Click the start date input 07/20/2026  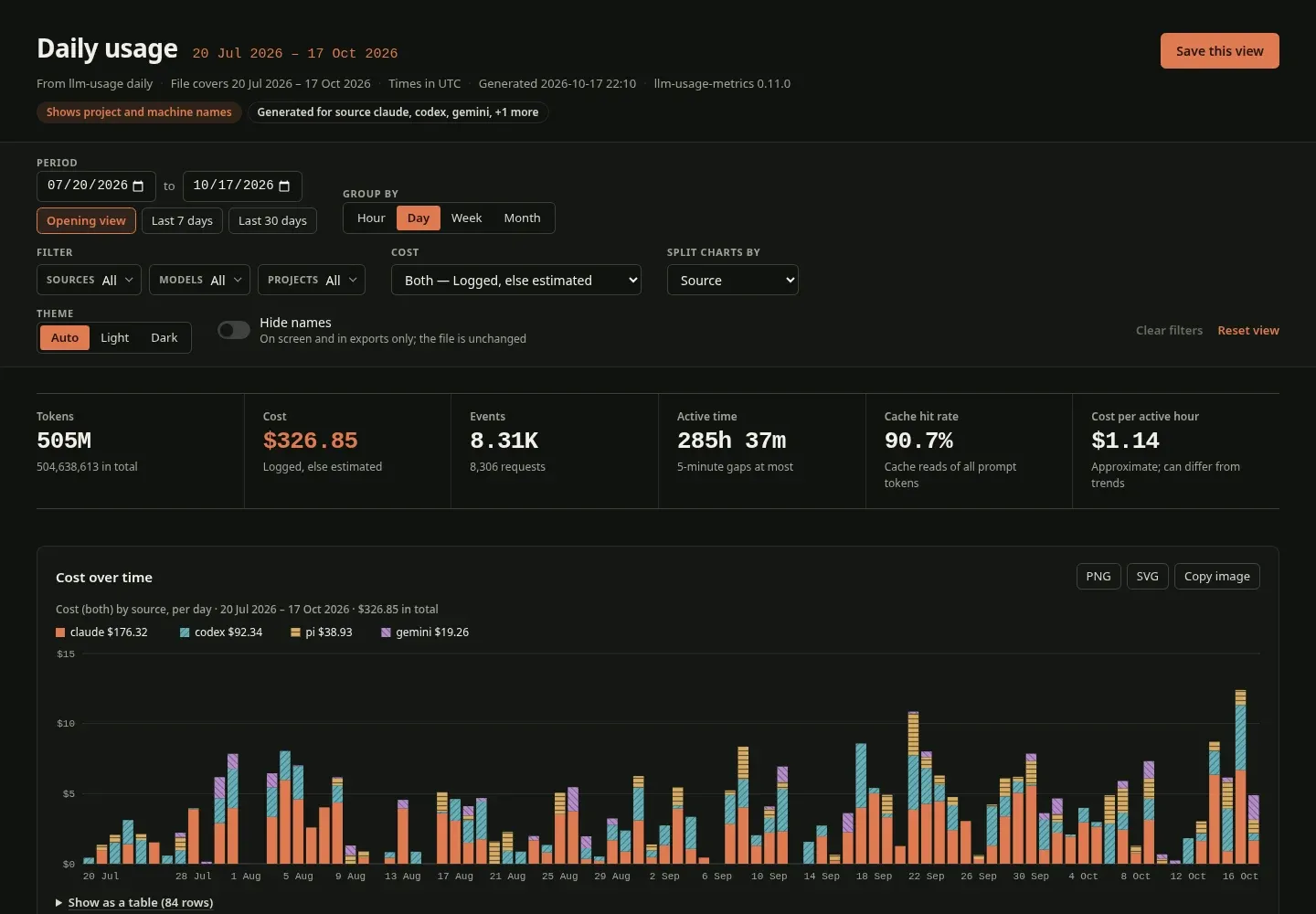96,186
